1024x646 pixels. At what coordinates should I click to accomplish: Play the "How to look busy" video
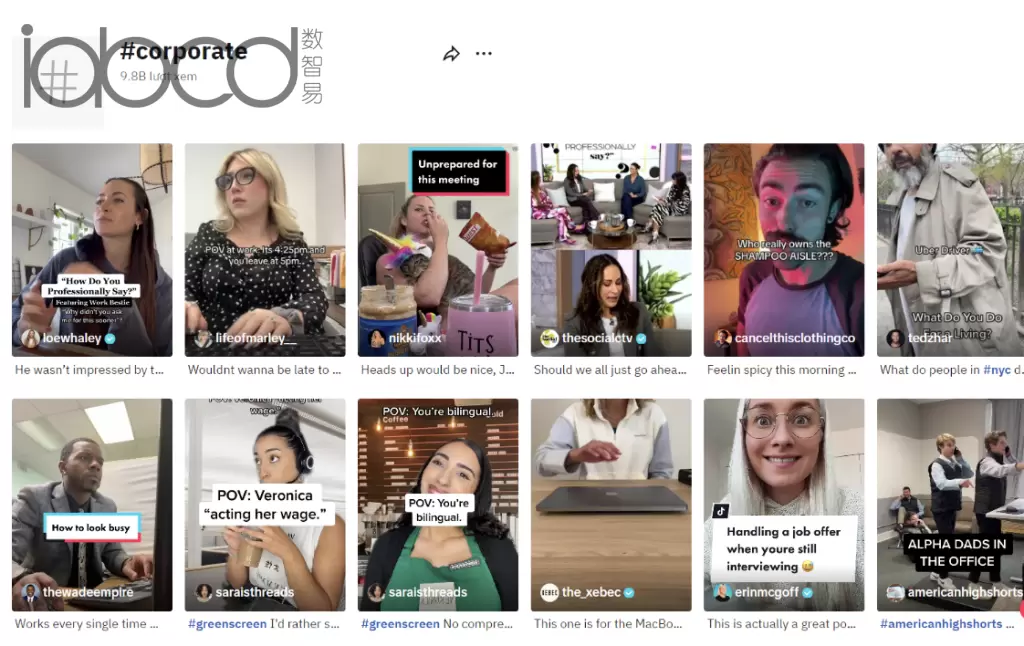pos(92,505)
